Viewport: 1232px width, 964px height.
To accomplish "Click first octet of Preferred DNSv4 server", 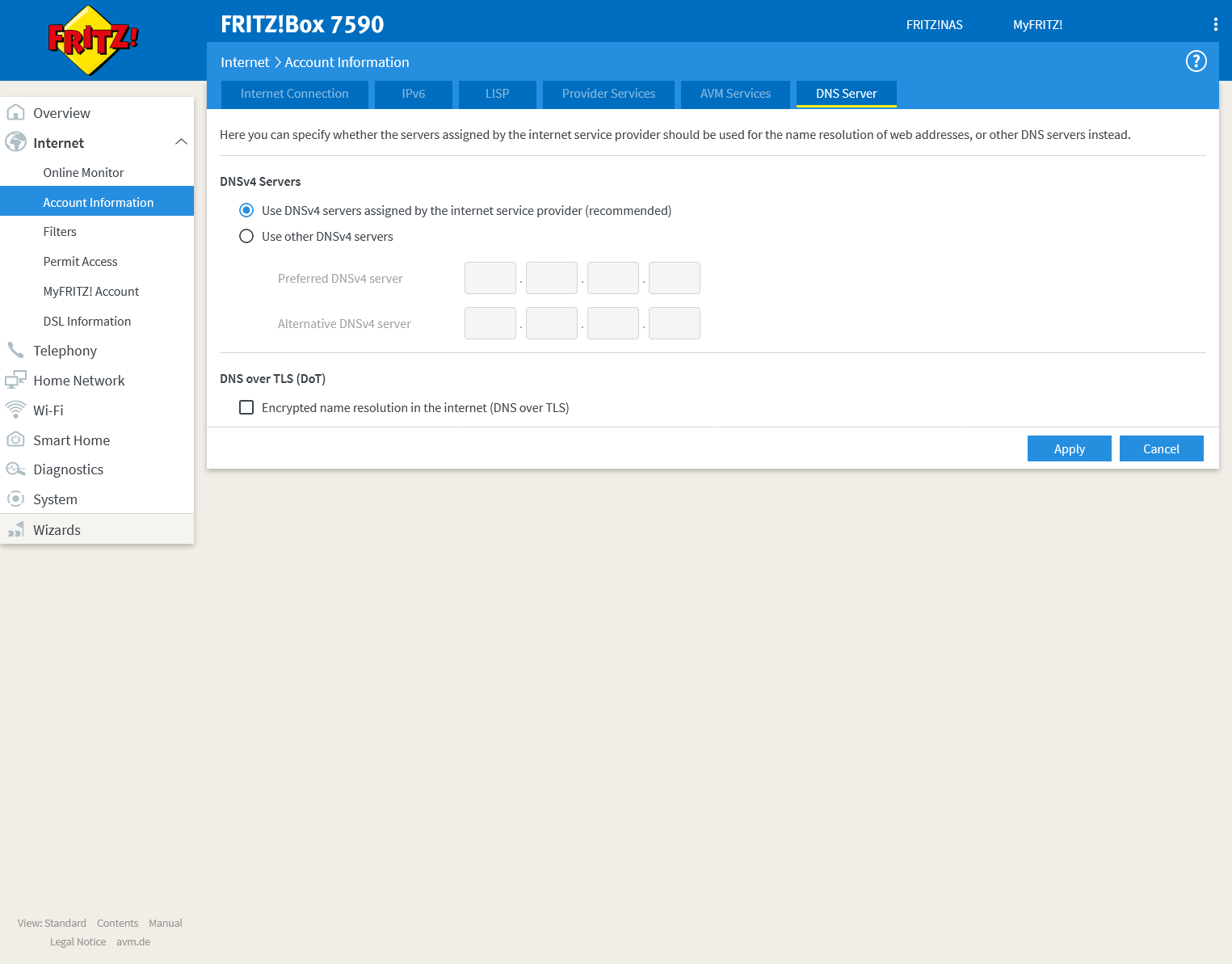I will point(490,278).
